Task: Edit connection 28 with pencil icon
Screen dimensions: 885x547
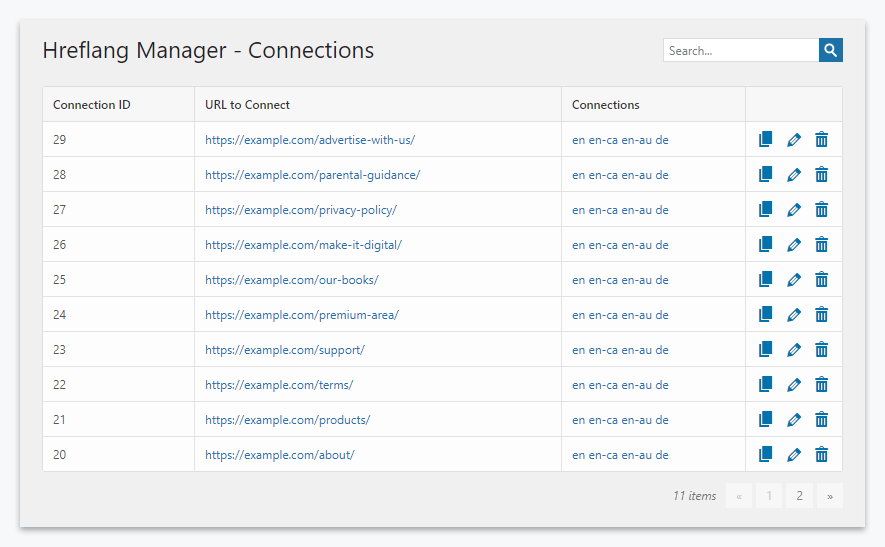Action: (794, 175)
